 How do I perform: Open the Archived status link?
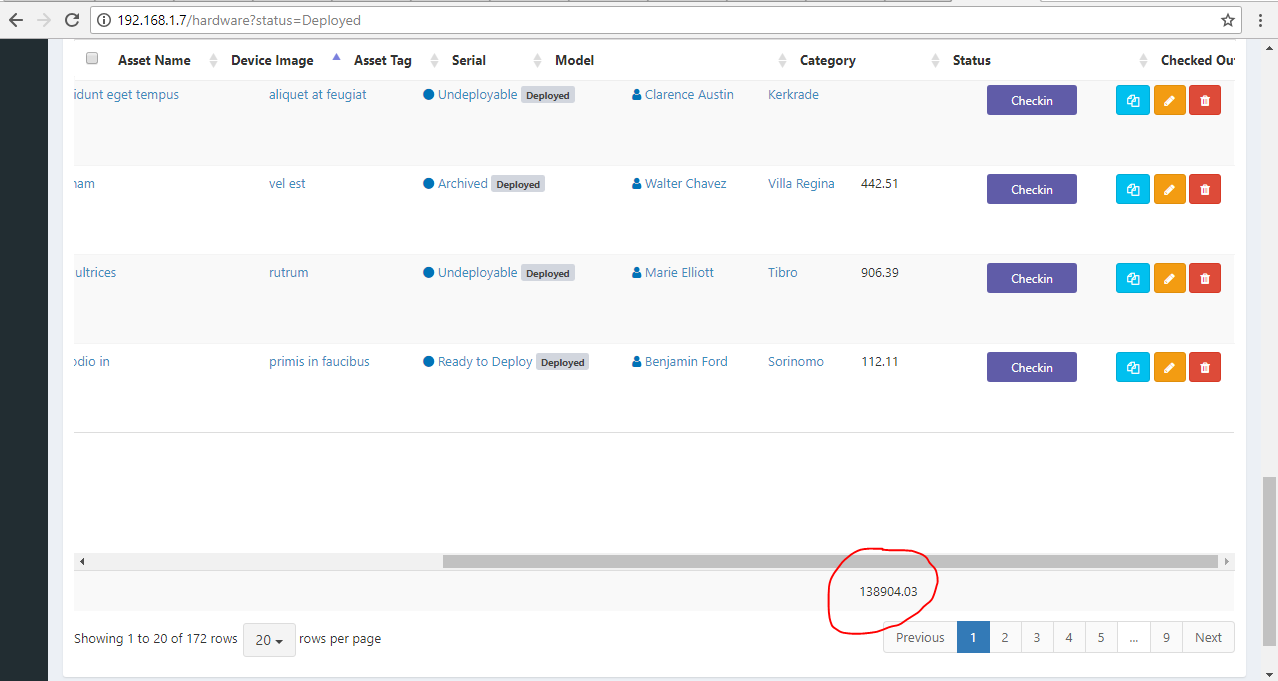463,183
